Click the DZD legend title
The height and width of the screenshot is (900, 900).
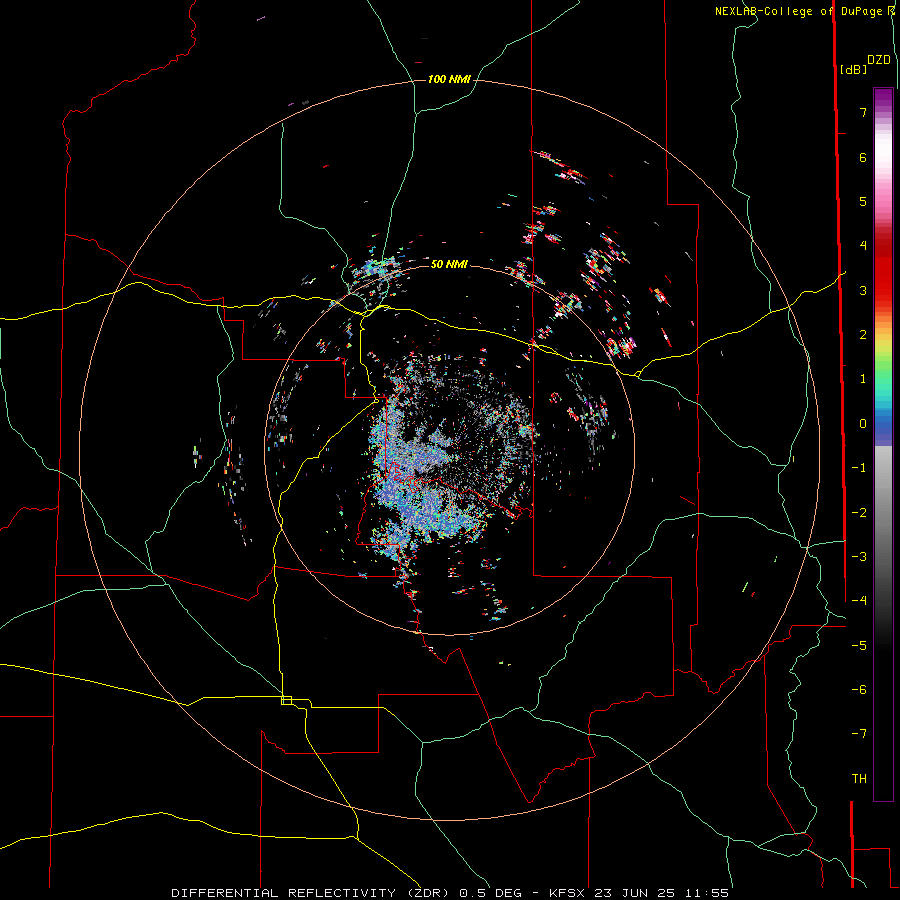tap(879, 60)
